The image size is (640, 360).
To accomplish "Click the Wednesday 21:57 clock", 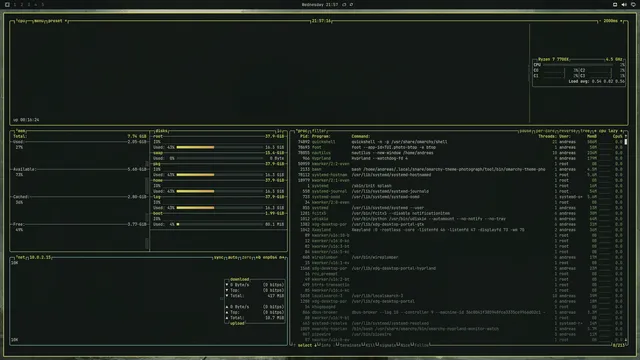I will 320,4.
